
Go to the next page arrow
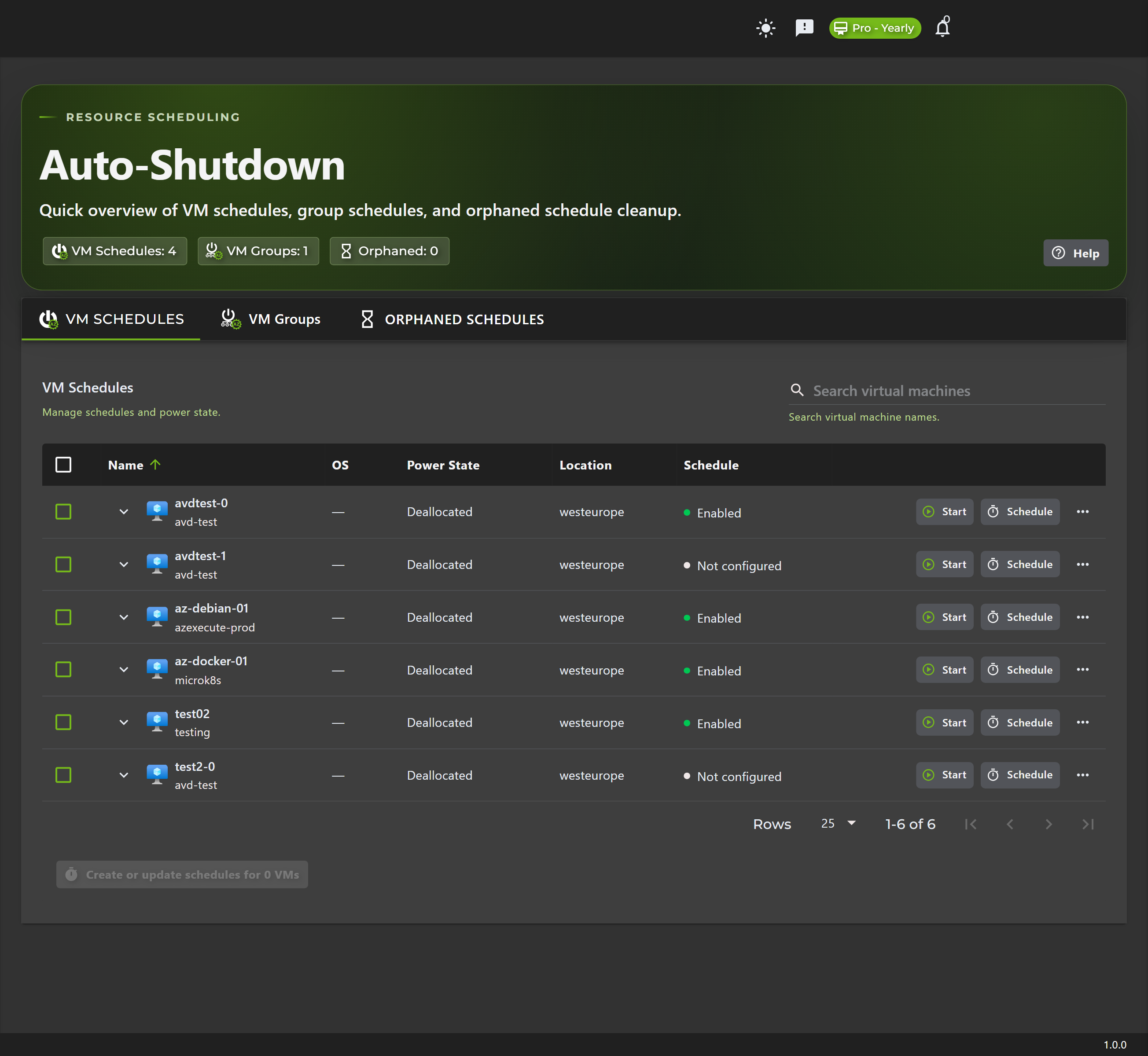point(1048,824)
